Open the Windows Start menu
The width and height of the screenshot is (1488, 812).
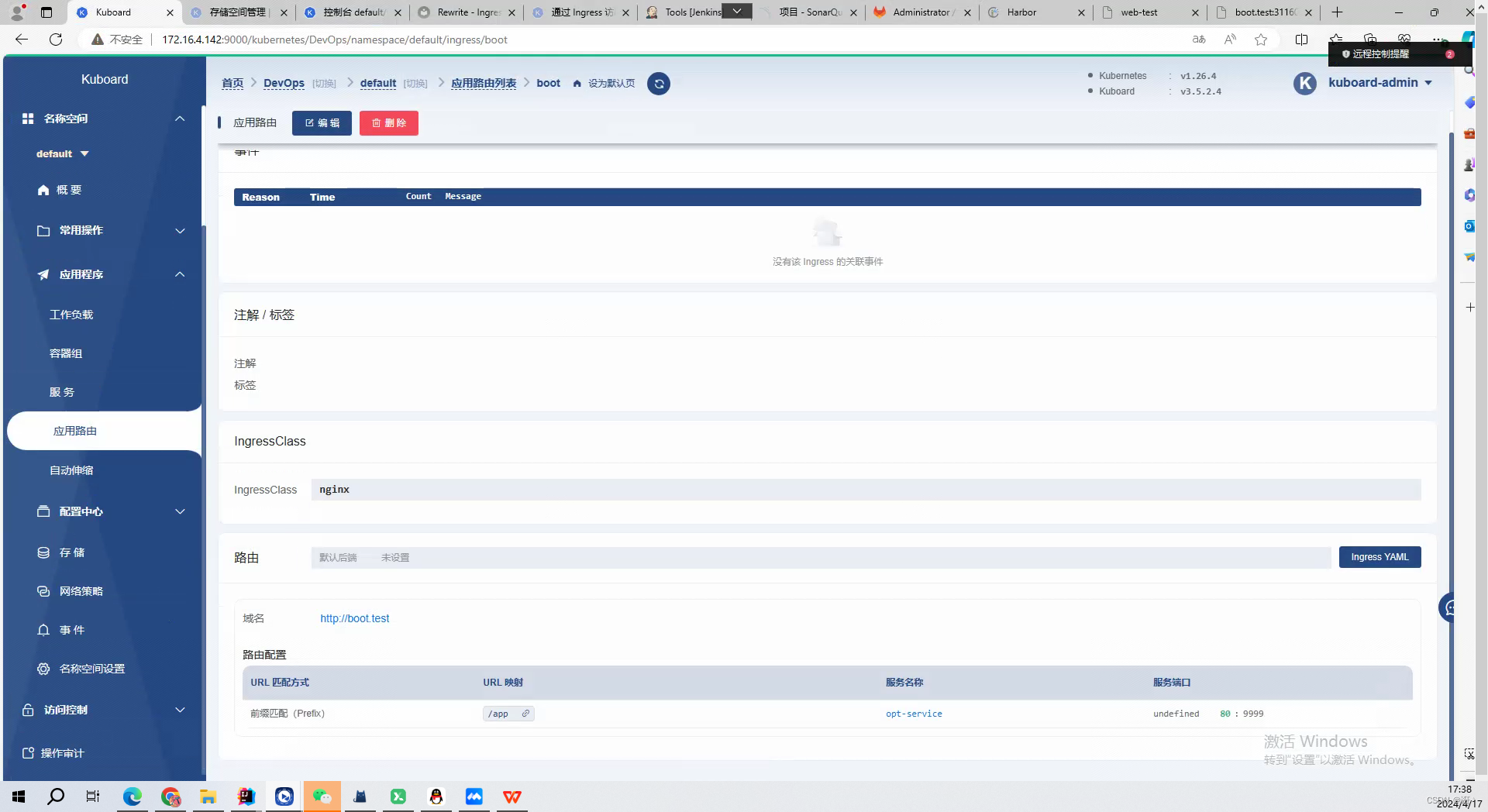pos(17,796)
